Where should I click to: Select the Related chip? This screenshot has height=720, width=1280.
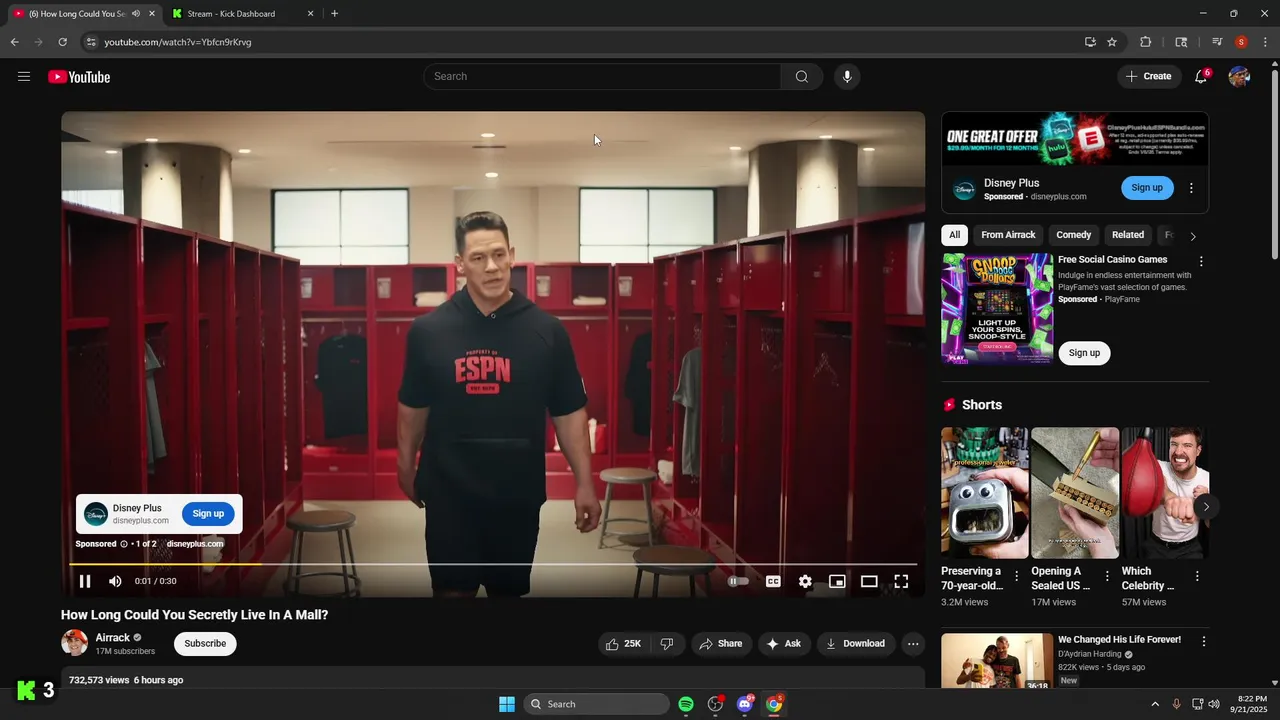1128,235
